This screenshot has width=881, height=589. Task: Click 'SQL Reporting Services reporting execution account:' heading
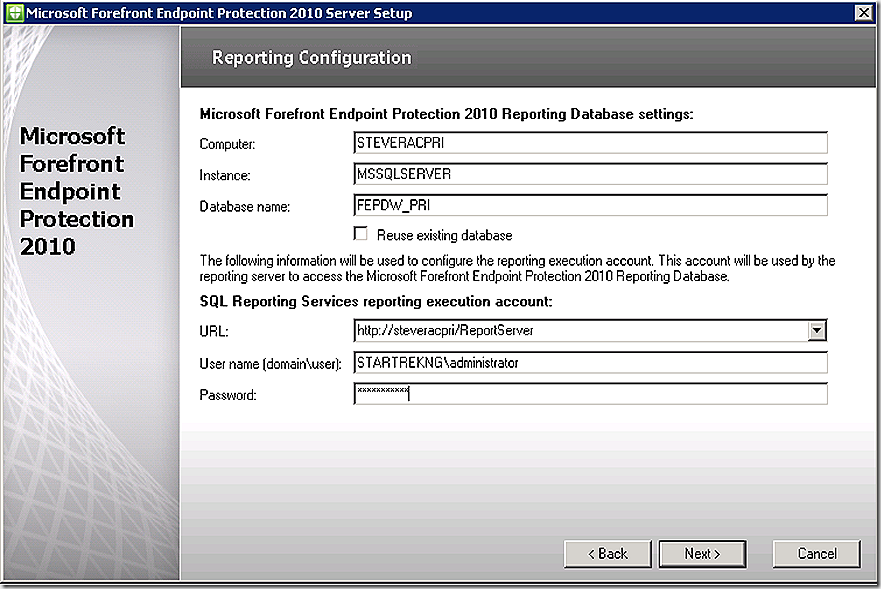click(376, 302)
